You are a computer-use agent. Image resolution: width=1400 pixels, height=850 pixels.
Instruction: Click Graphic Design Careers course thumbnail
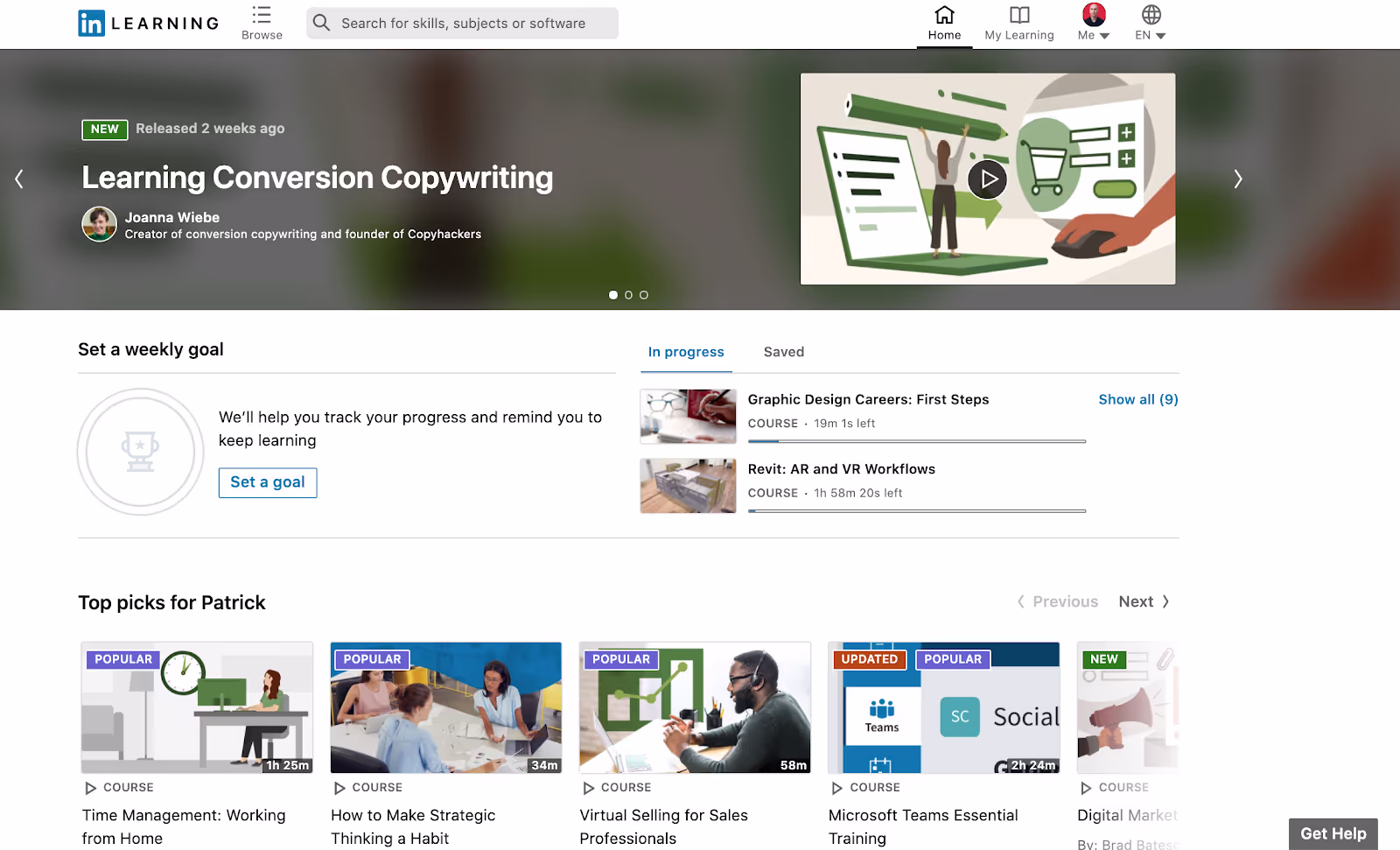click(x=689, y=417)
